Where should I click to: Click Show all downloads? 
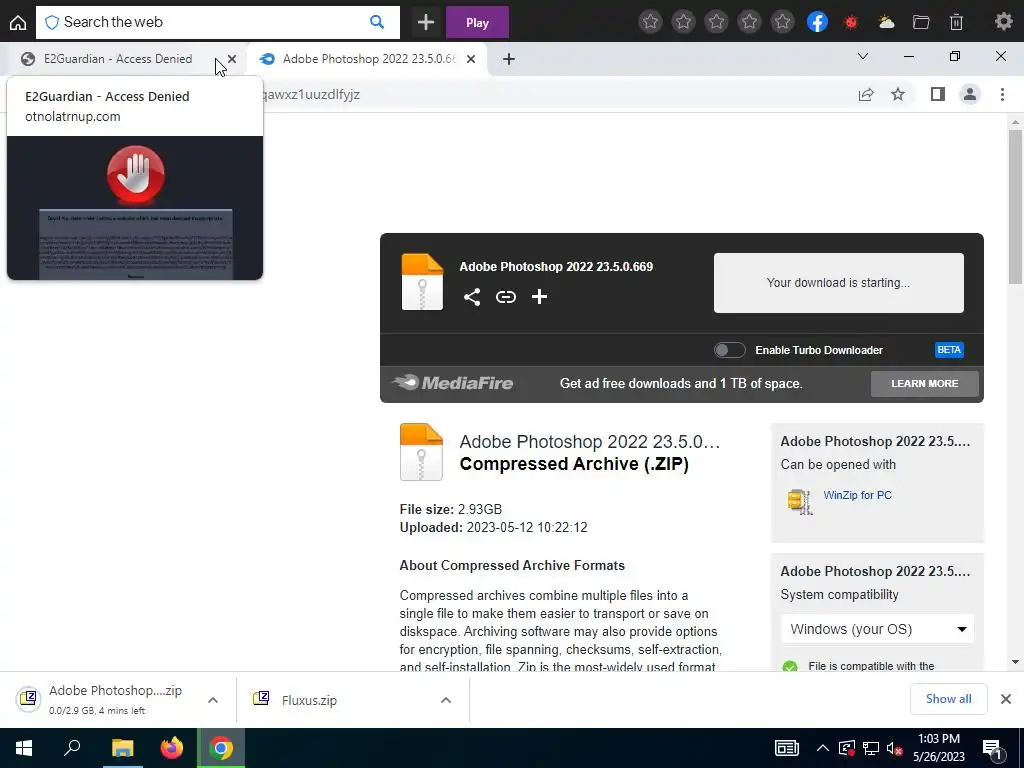coord(948,699)
